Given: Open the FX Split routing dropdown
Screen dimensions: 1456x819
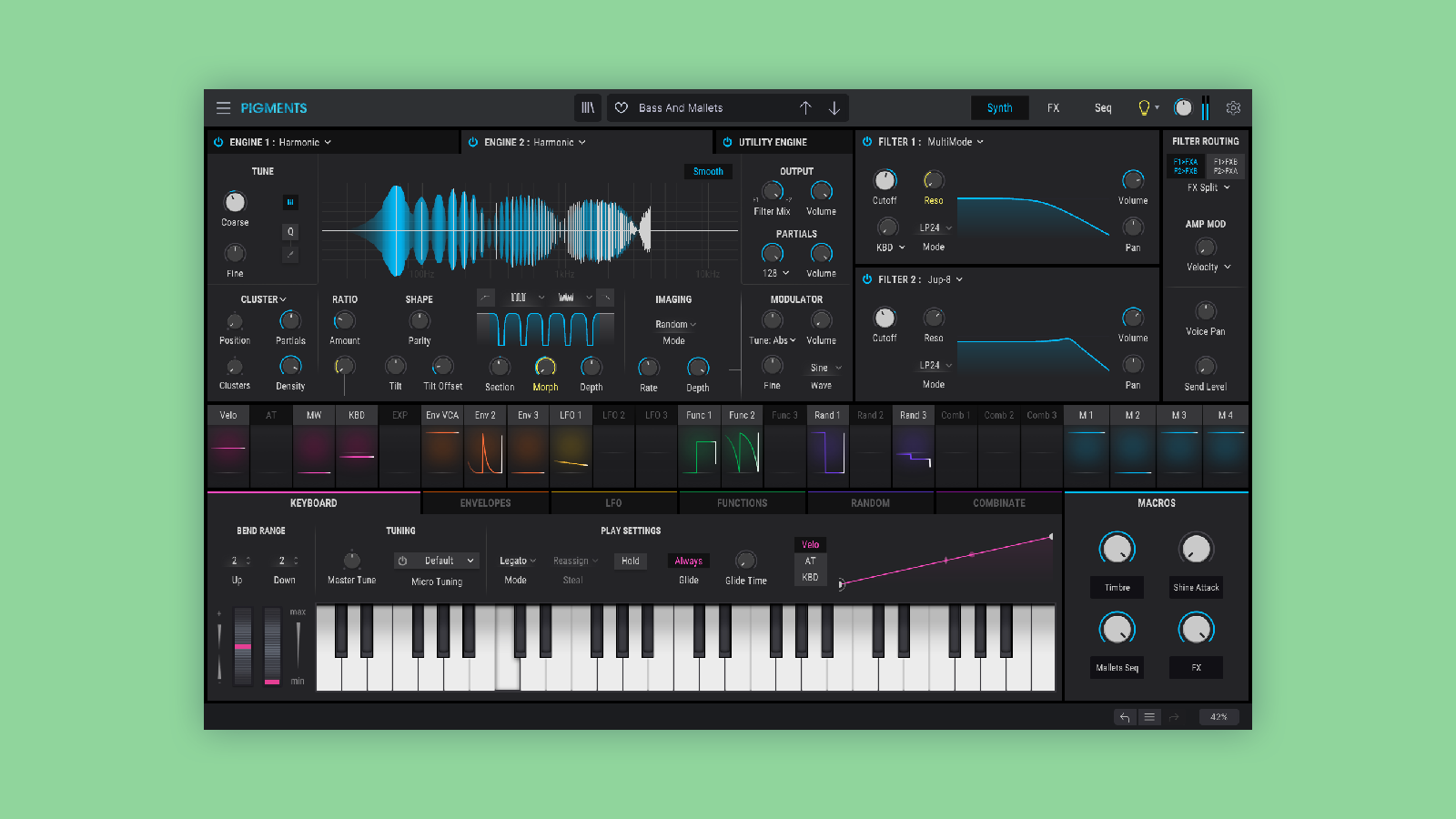Looking at the screenshot, I should 1208,187.
